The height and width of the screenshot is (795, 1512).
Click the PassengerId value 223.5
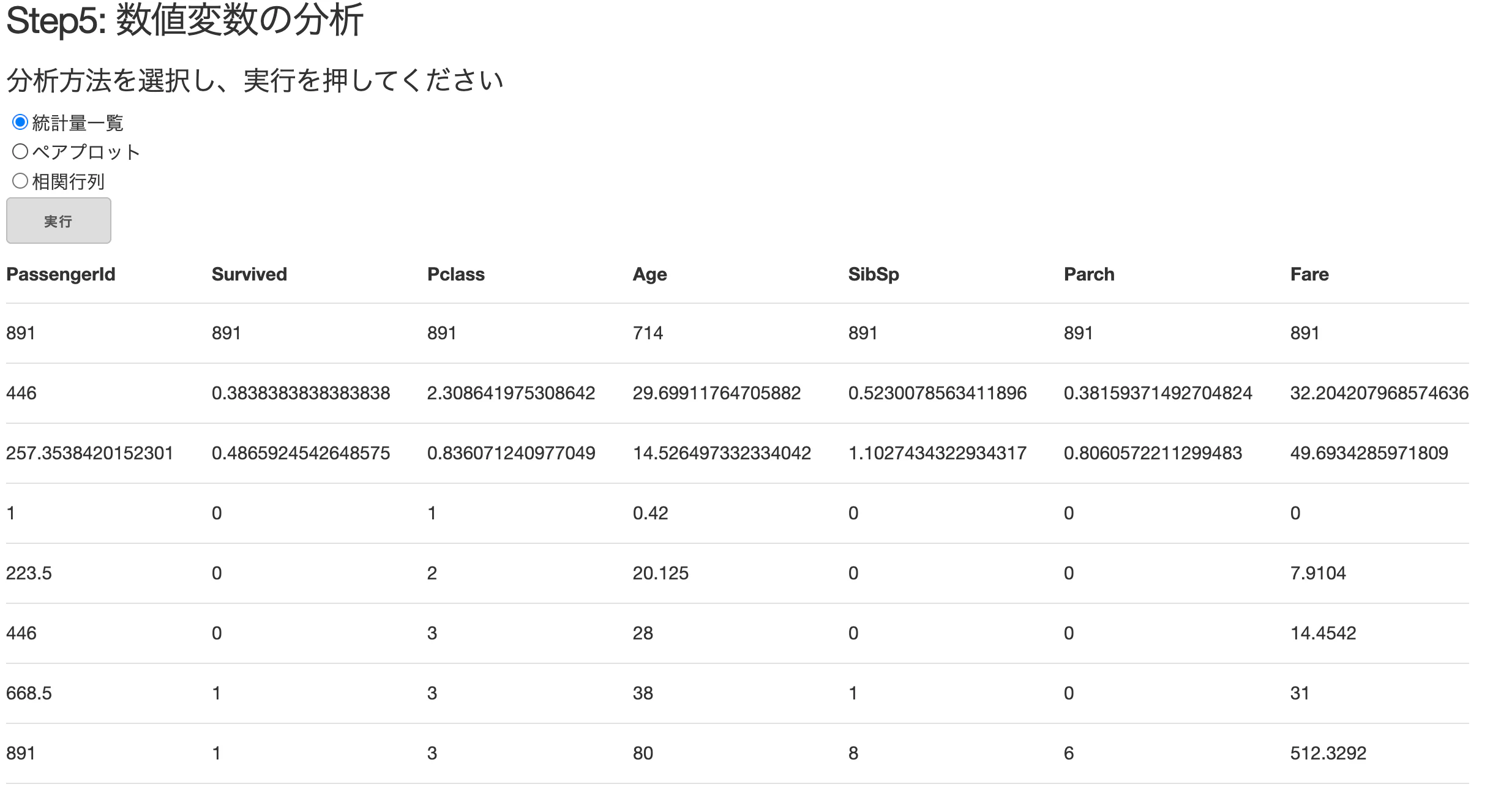[29, 573]
